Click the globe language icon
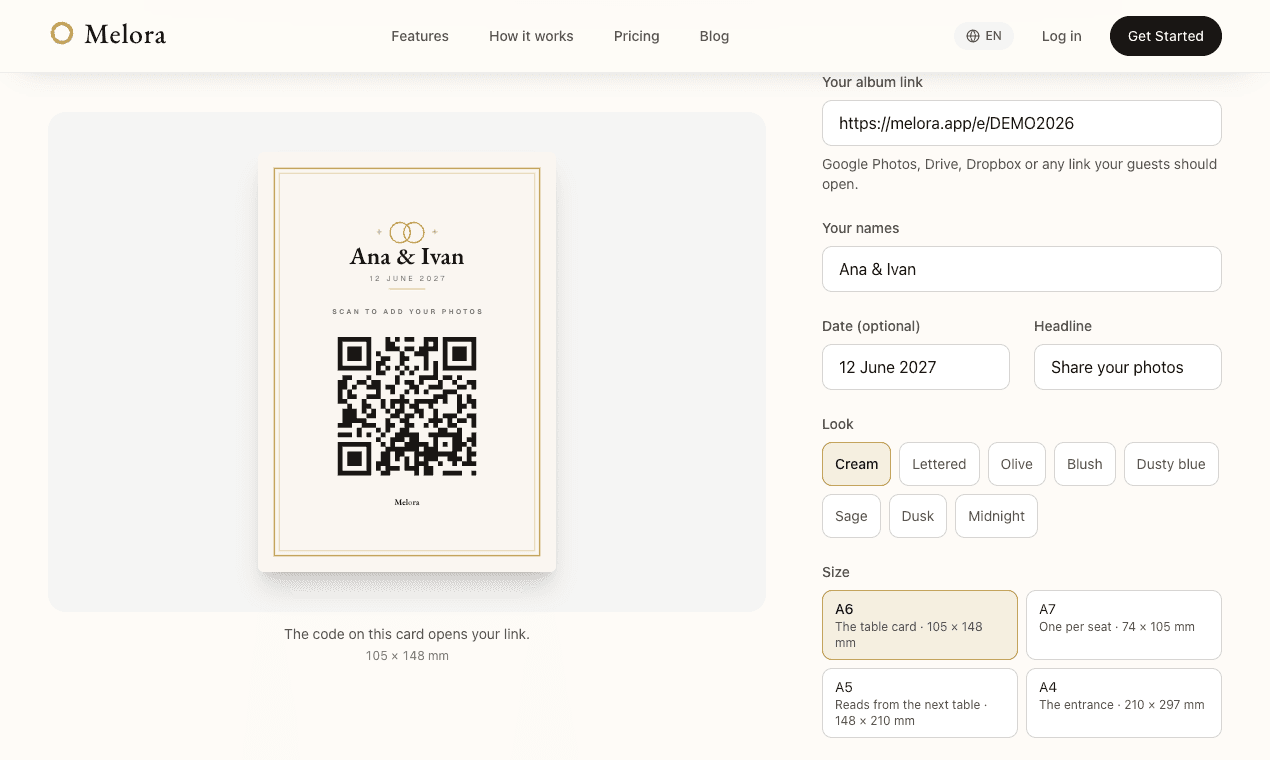The width and height of the screenshot is (1270, 760). tap(973, 36)
